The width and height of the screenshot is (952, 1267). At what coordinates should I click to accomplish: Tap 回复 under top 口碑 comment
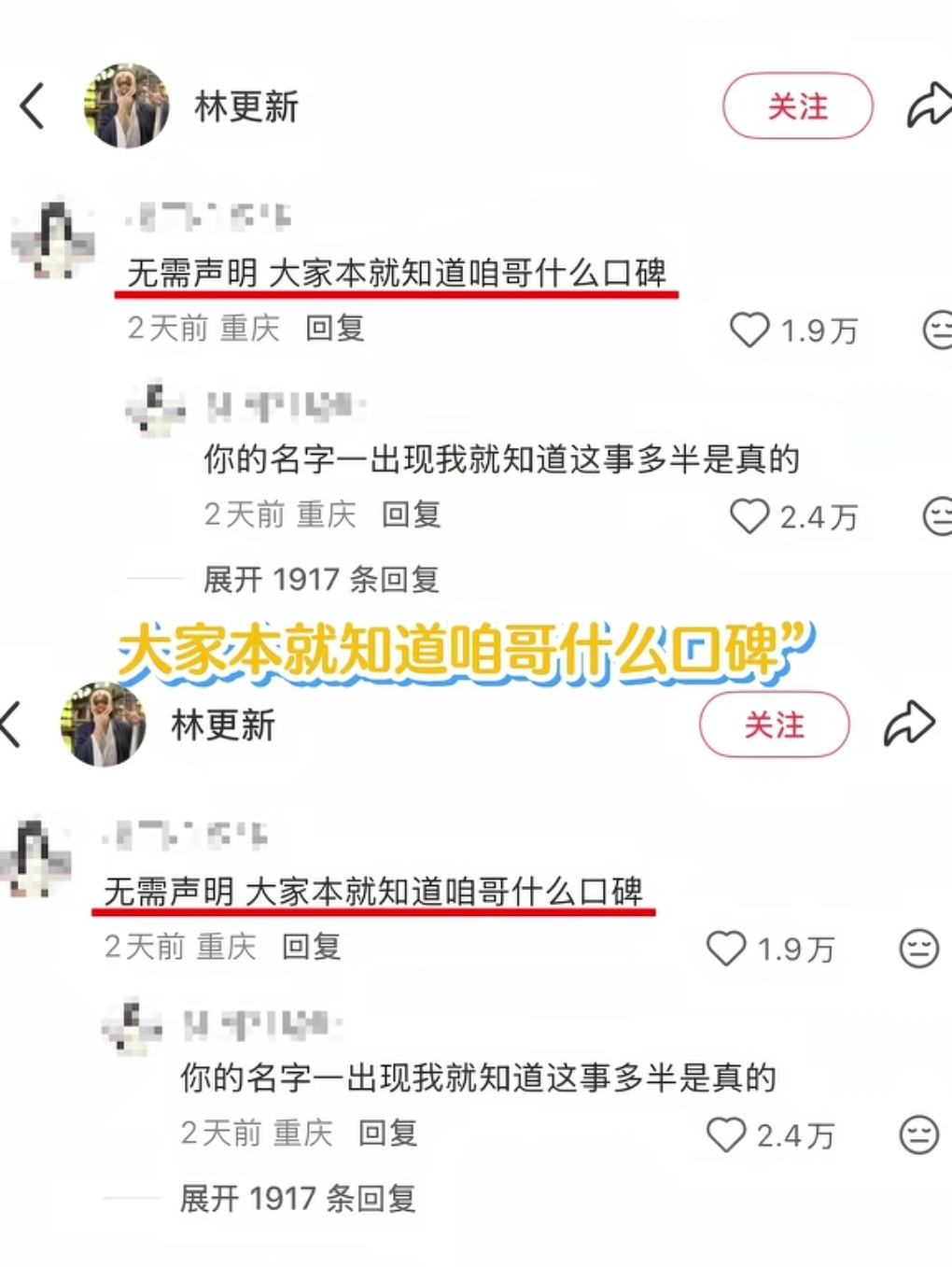pos(334,329)
